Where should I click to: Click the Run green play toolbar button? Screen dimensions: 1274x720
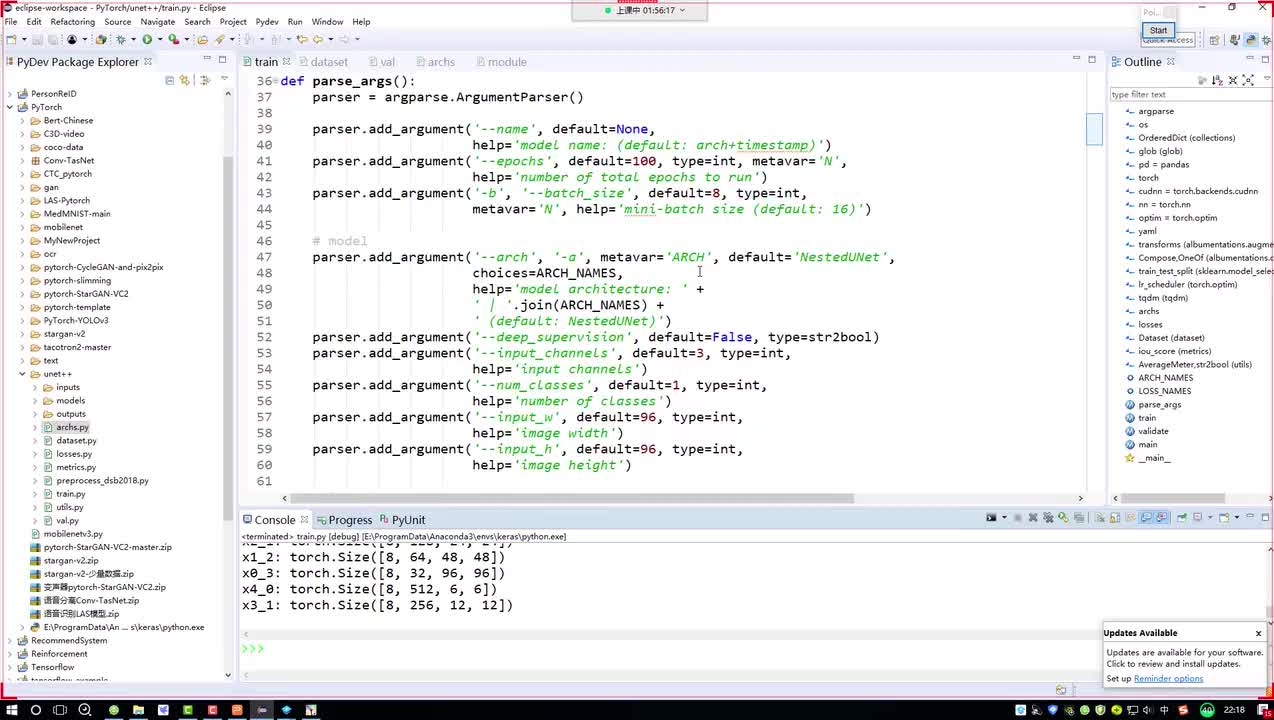(x=147, y=39)
